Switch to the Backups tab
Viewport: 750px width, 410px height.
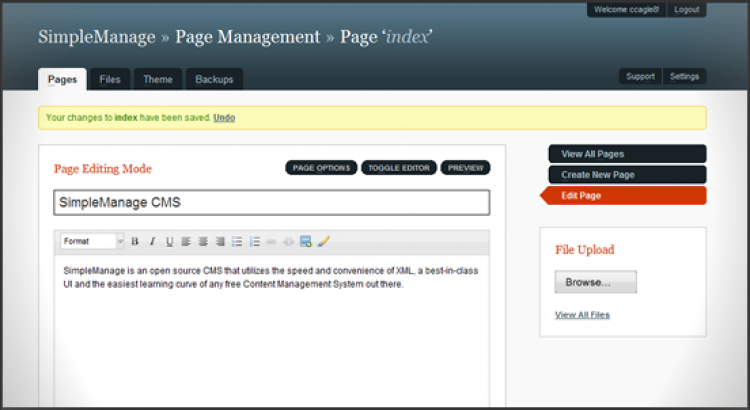[214, 79]
